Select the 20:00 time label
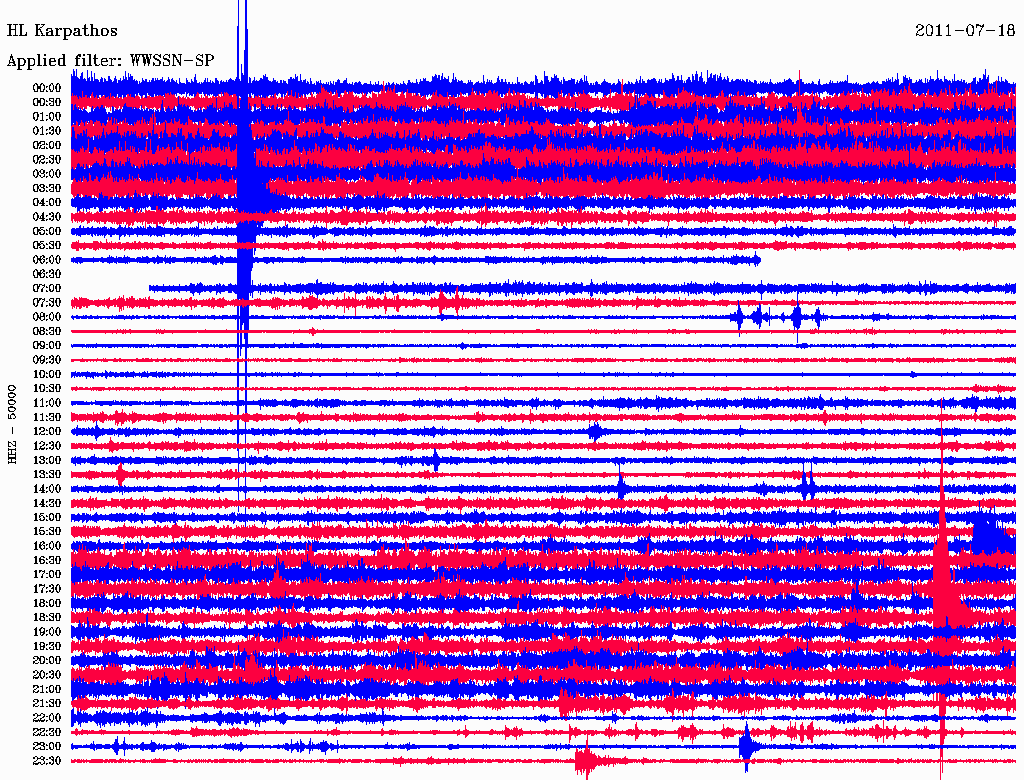Image resolution: width=1024 pixels, height=780 pixels. coord(47,660)
